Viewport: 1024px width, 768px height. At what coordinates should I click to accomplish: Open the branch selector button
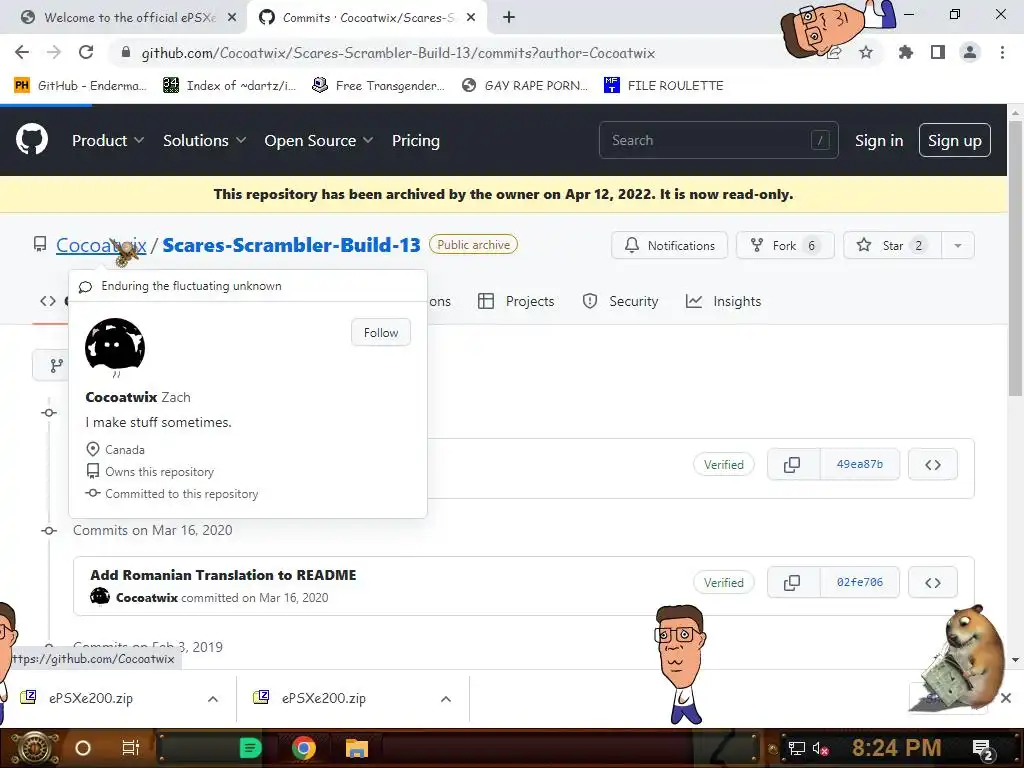pos(50,366)
